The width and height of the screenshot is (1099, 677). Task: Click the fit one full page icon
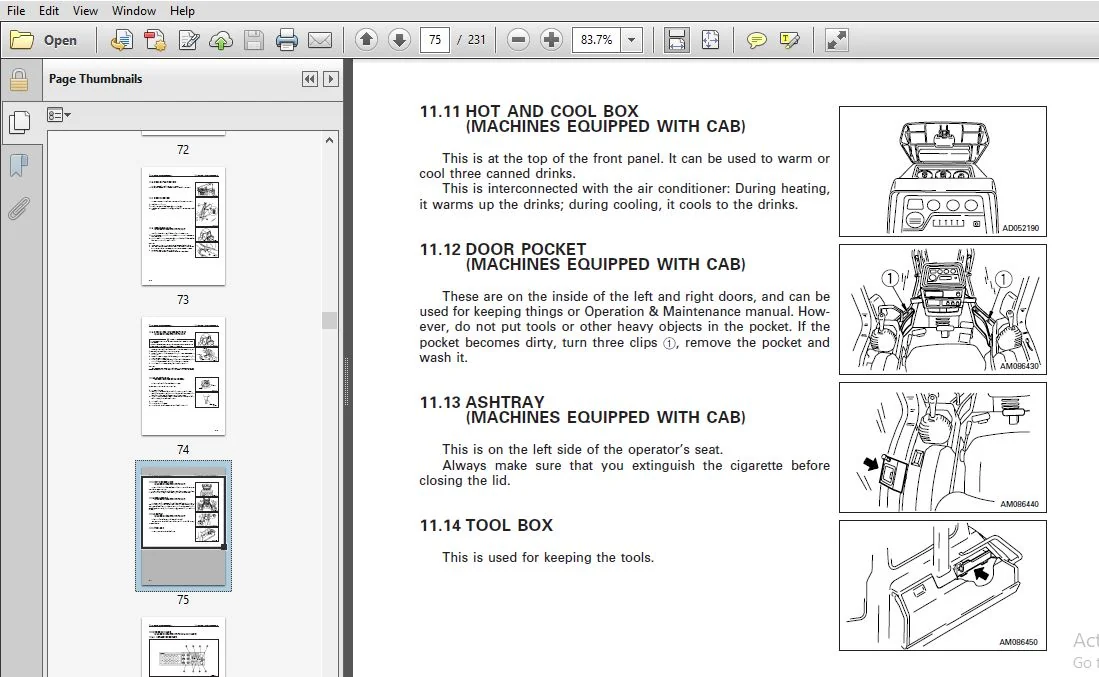(x=710, y=40)
